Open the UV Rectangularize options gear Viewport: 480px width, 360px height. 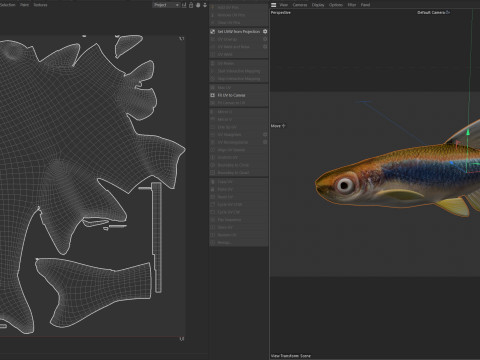[265, 142]
